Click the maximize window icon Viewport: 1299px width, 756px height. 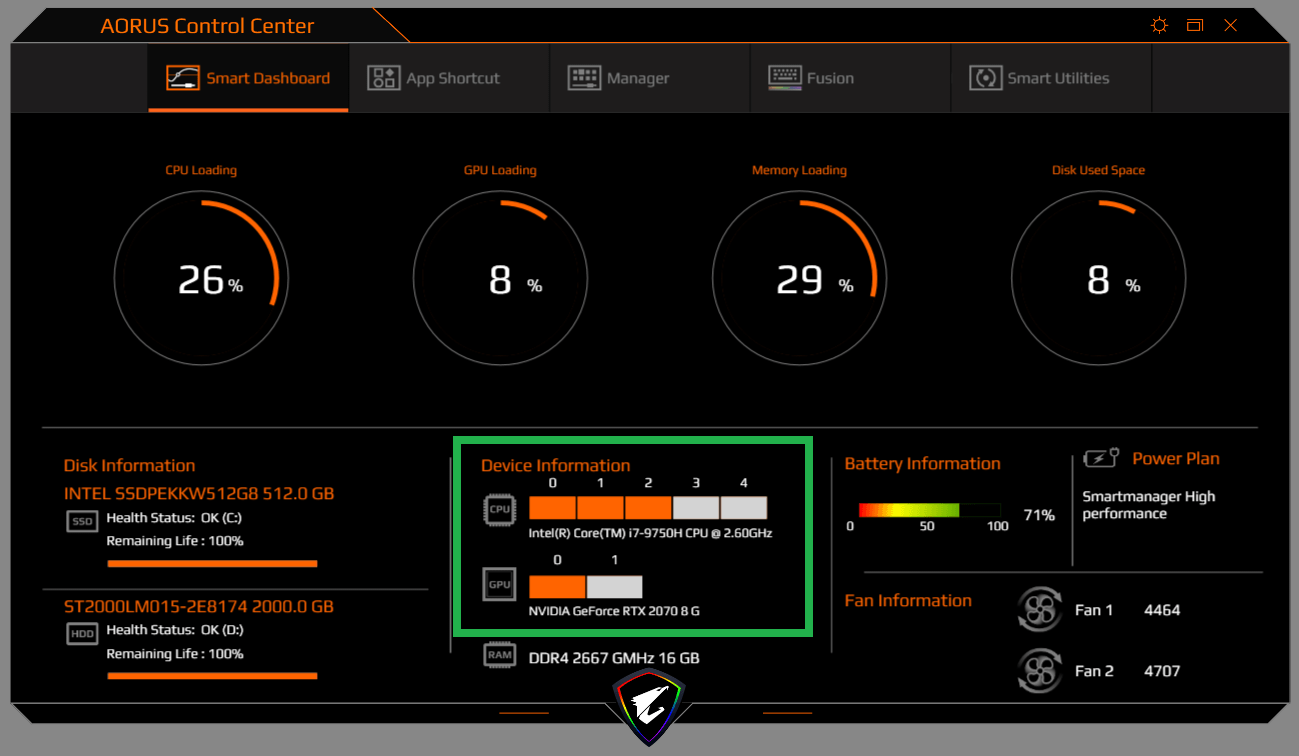click(1195, 26)
